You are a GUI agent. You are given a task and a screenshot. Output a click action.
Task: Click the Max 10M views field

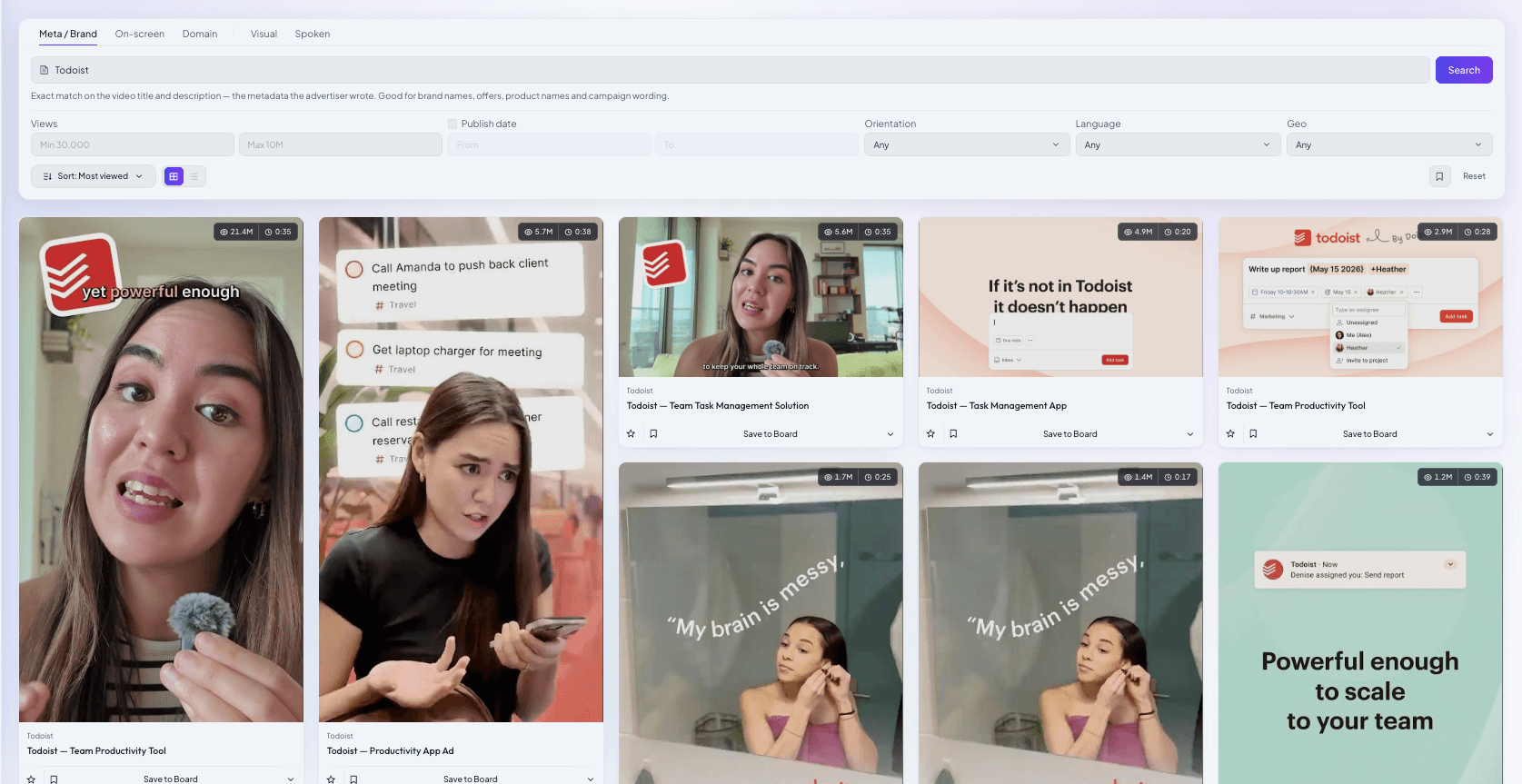[x=341, y=144]
